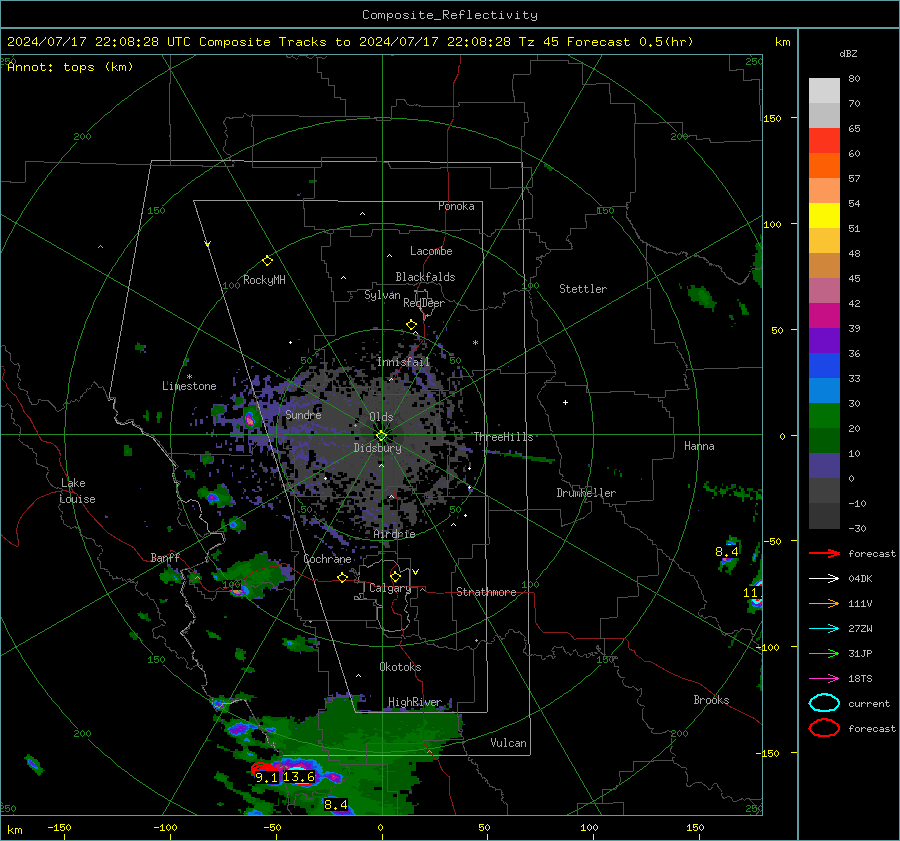The width and height of the screenshot is (900, 841).
Task: Click the Lacombe label
Action: click(431, 251)
